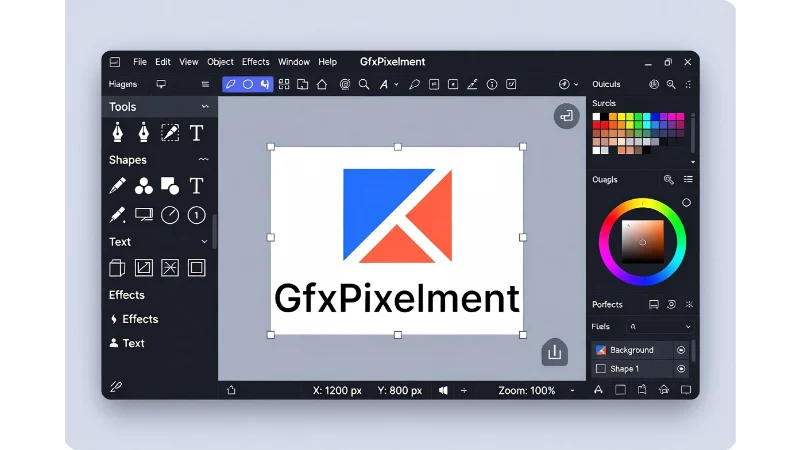Viewport: 800px width, 450px height.
Task: Open the Help menu
Action: click(x=328, y=62)
